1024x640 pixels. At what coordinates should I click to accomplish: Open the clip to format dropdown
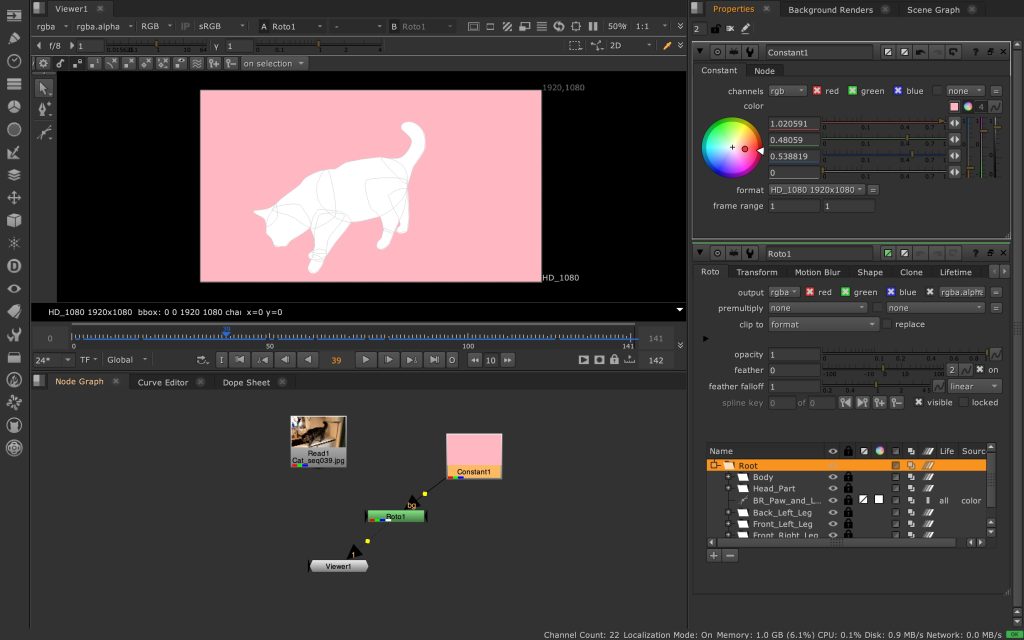tap(823, 324)
